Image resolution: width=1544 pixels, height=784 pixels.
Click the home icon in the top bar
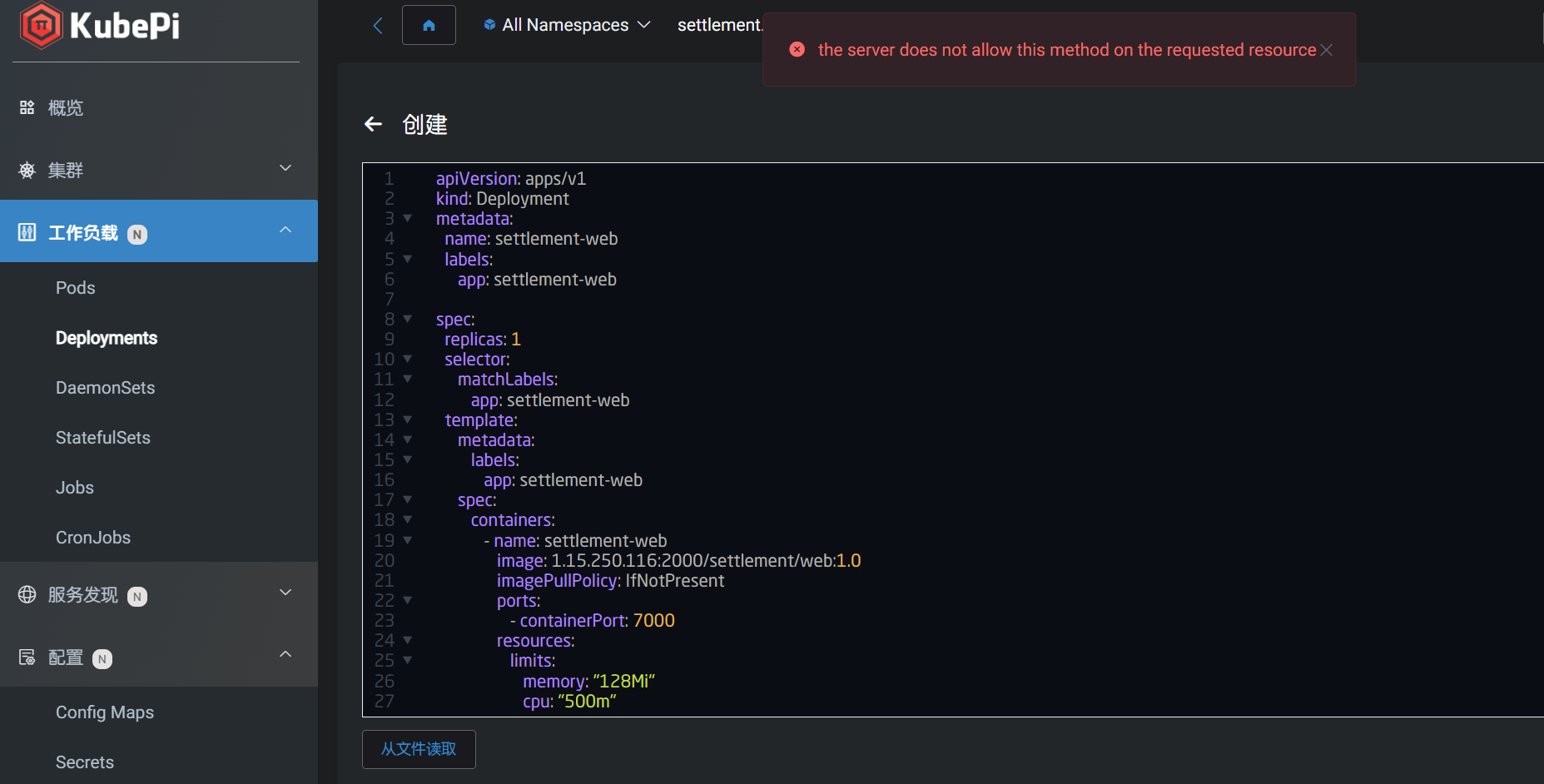point(429,24)
